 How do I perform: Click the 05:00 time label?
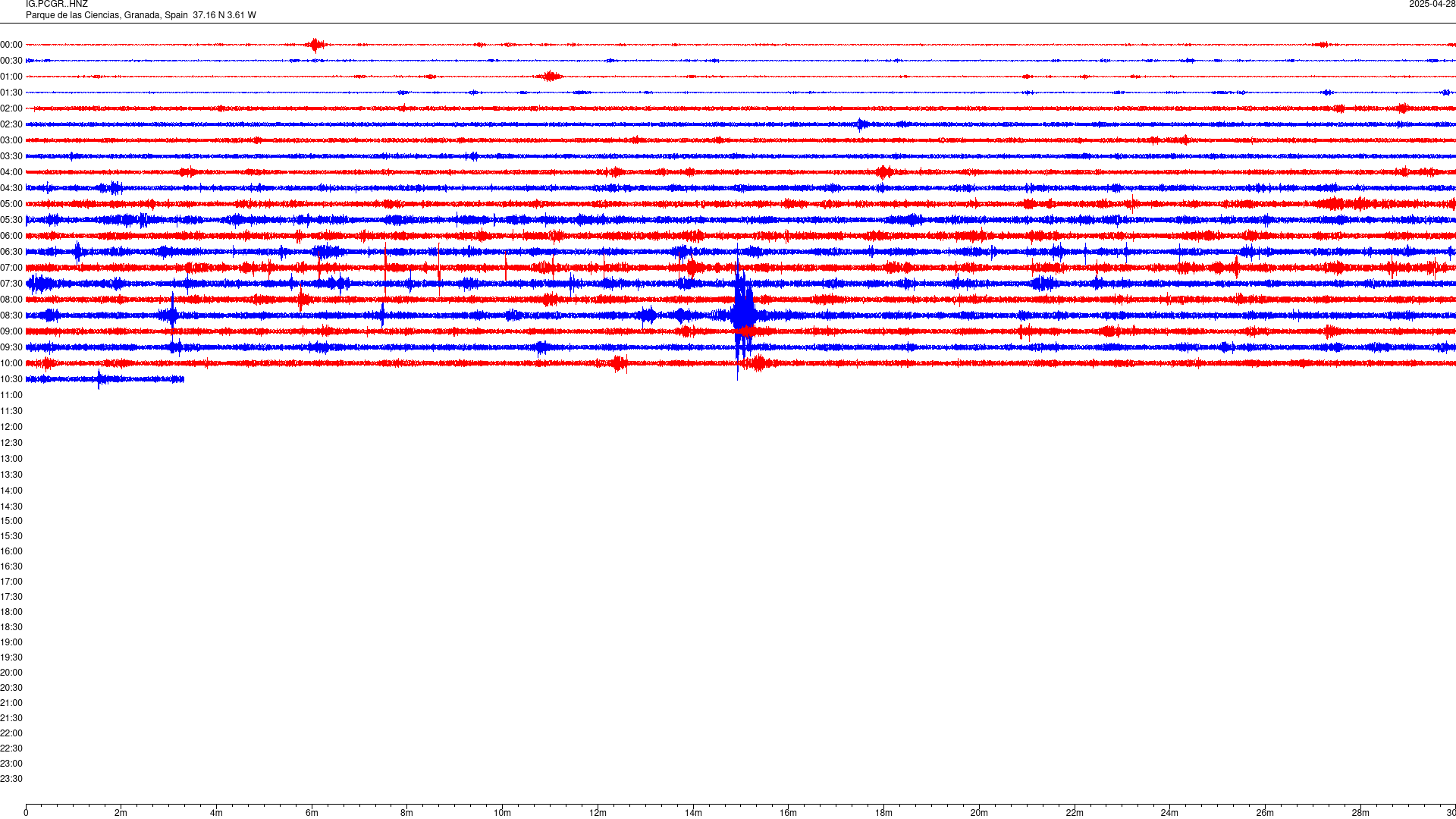[11, 204]
